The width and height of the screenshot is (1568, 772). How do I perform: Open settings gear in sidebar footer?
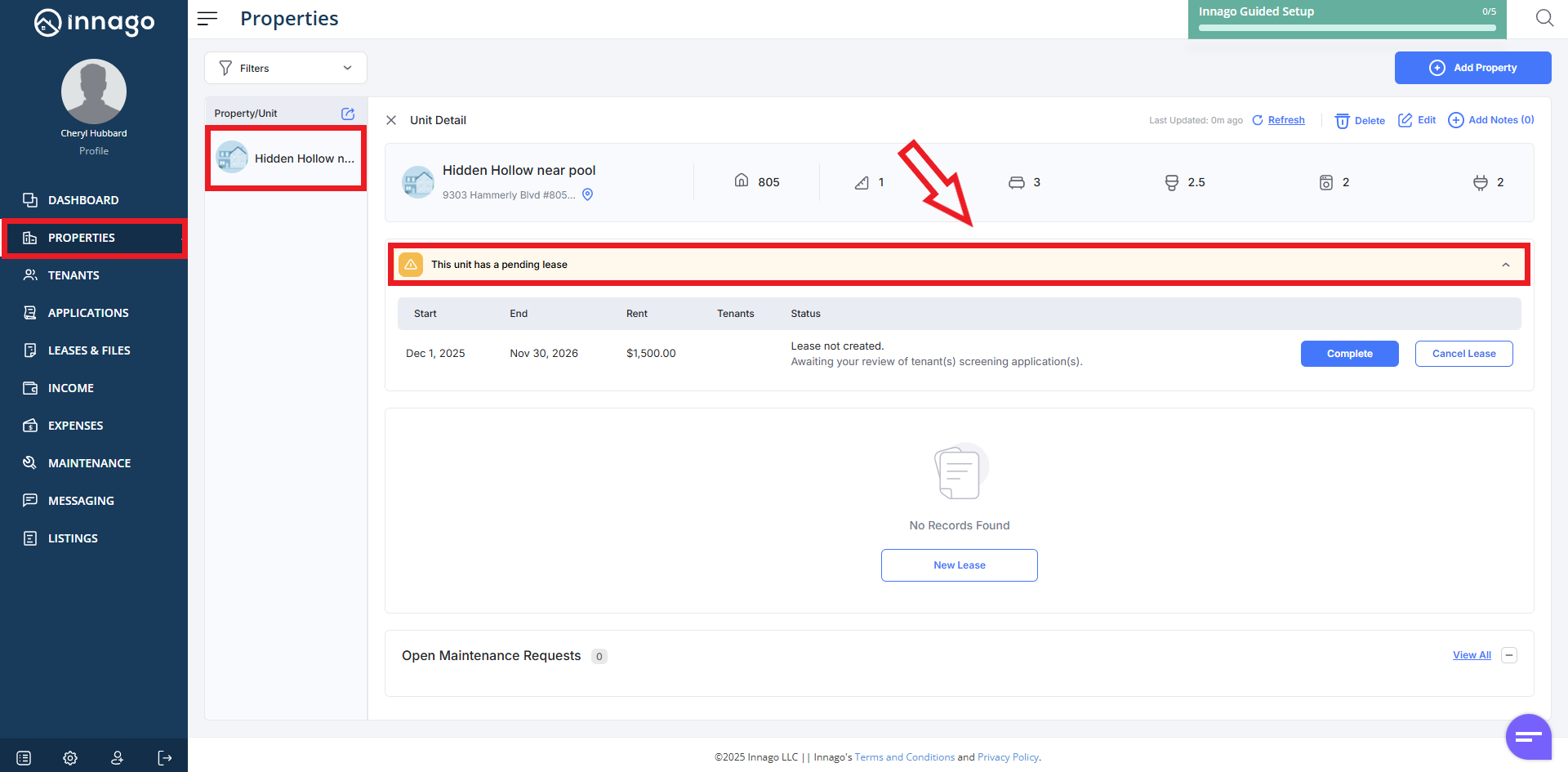(70, 758)
